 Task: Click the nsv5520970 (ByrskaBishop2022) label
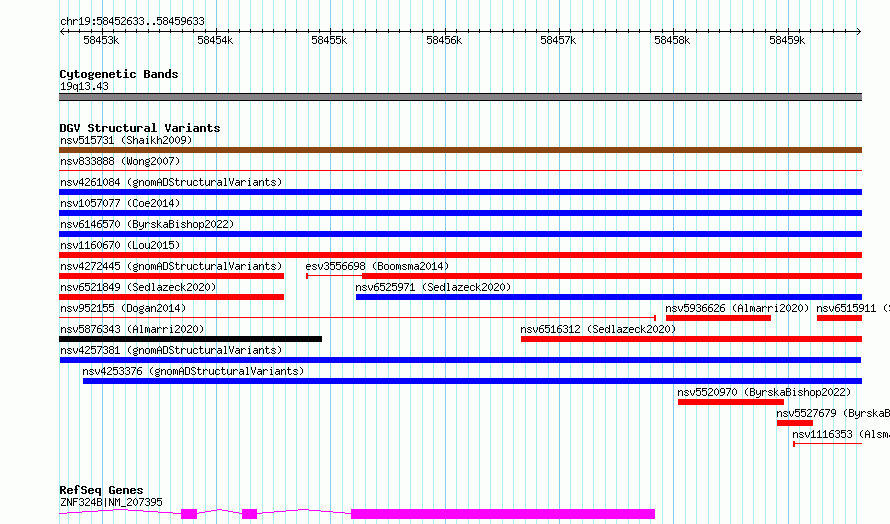pyautogui.click(x=764, y=392)
